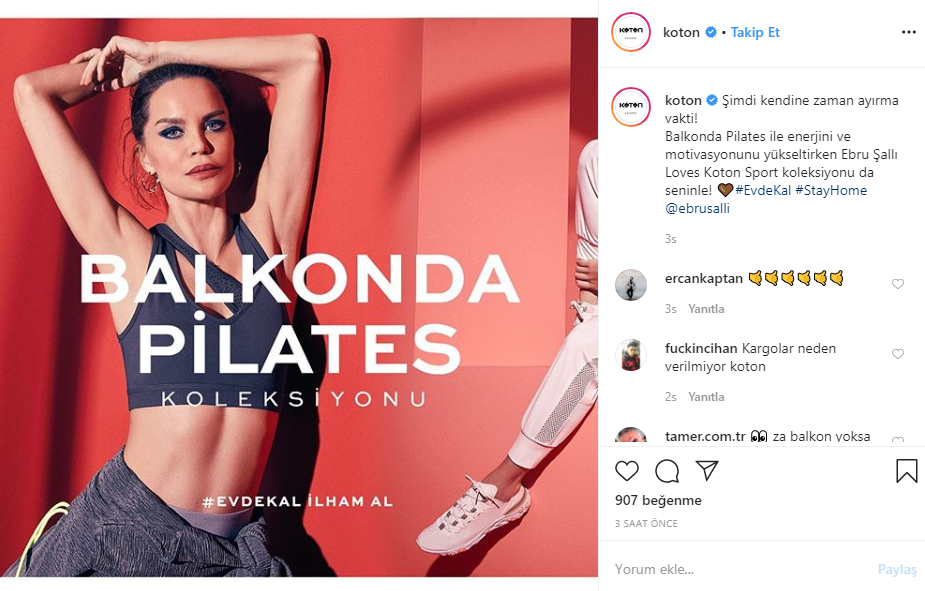Image resolution: width=925 pixels, height=591 pixels.
Task: View the 907 beğenme likes list
Action: coord(658,500)
